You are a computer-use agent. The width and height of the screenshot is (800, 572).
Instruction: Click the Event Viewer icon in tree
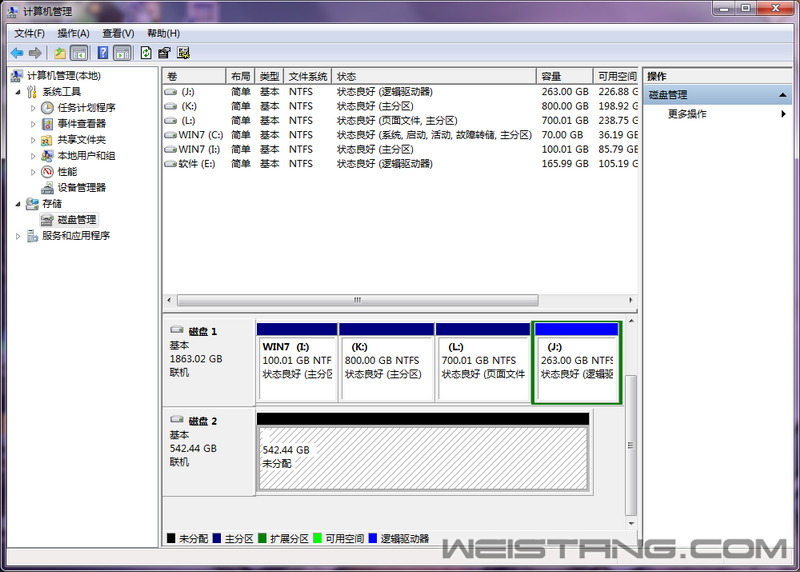47,123
